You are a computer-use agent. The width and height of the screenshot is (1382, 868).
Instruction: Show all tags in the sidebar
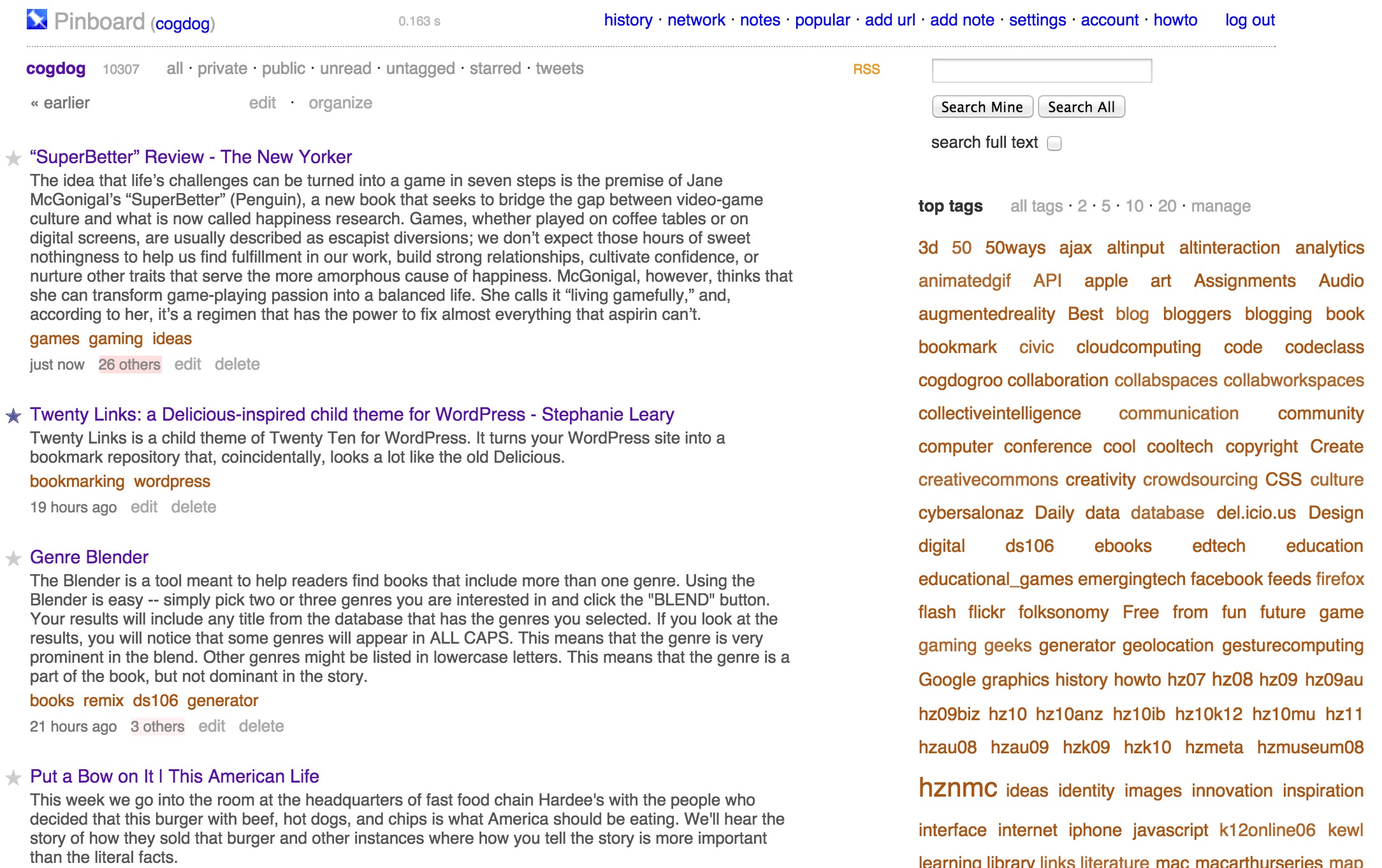pos(1035,206)
